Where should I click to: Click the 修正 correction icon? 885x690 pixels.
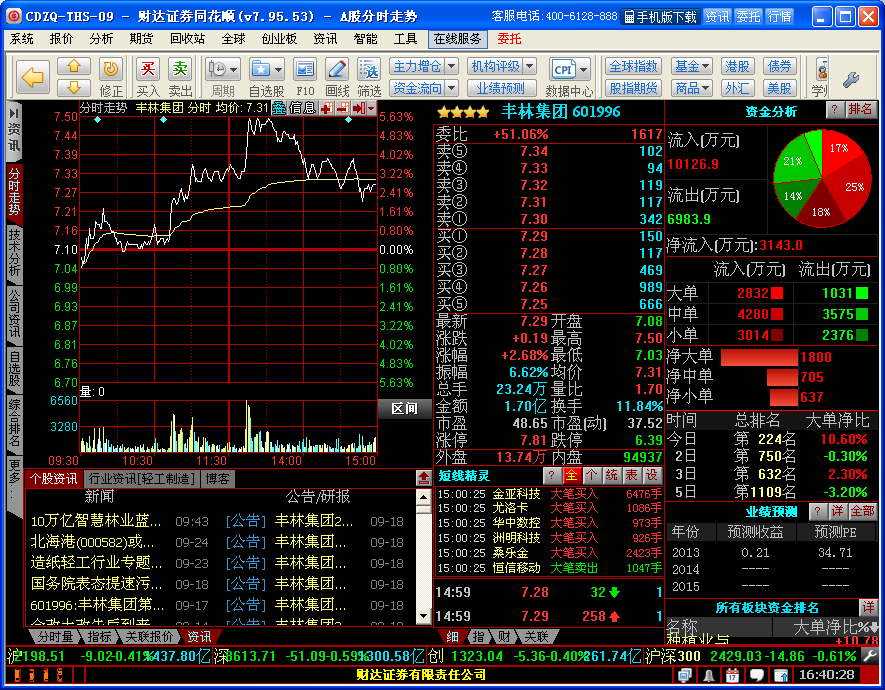pyautogui.click(x=111, y=77)
